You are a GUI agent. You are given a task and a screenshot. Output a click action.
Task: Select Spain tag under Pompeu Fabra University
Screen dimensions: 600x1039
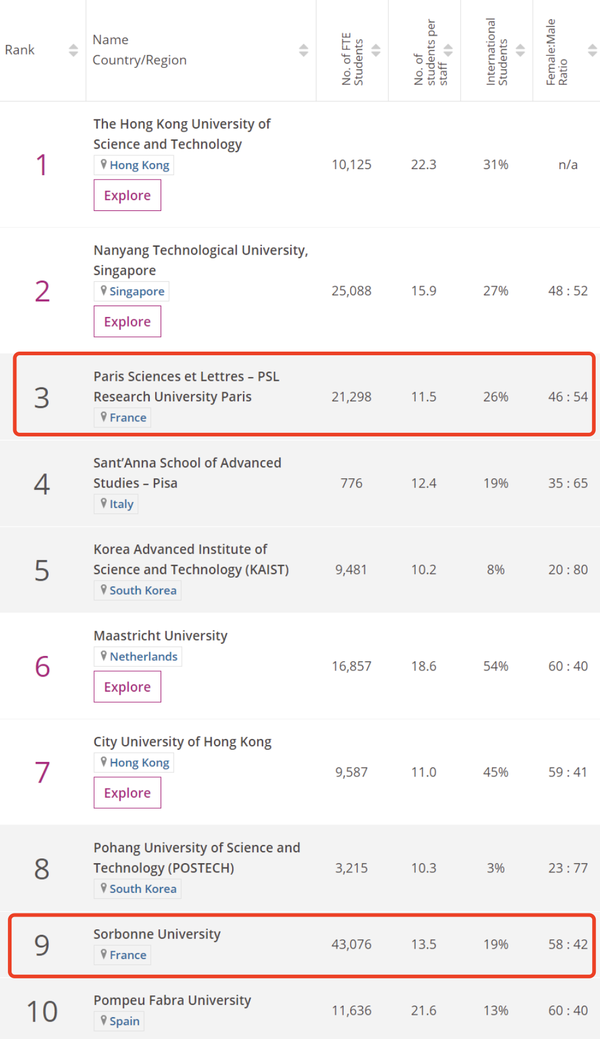pyautogui.click(x=119, y=1021)
